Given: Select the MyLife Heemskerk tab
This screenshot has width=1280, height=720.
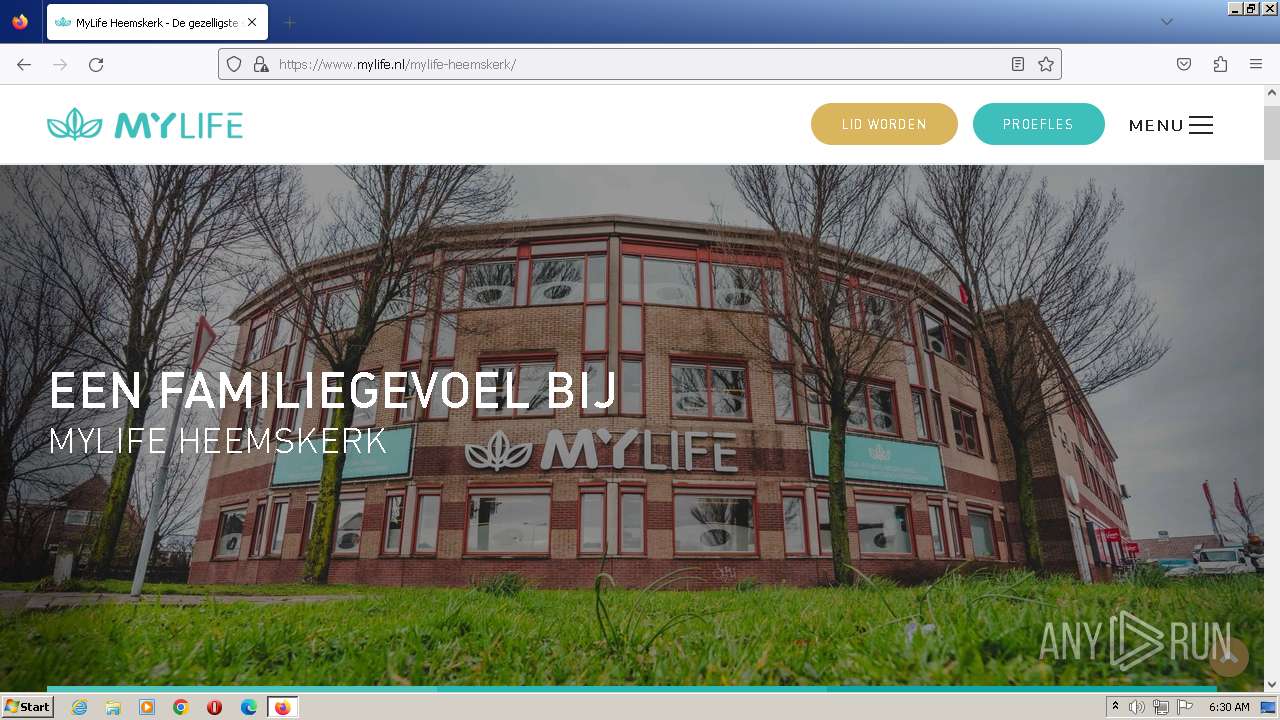Looking at the screenshot, I should tap(157, 22).
